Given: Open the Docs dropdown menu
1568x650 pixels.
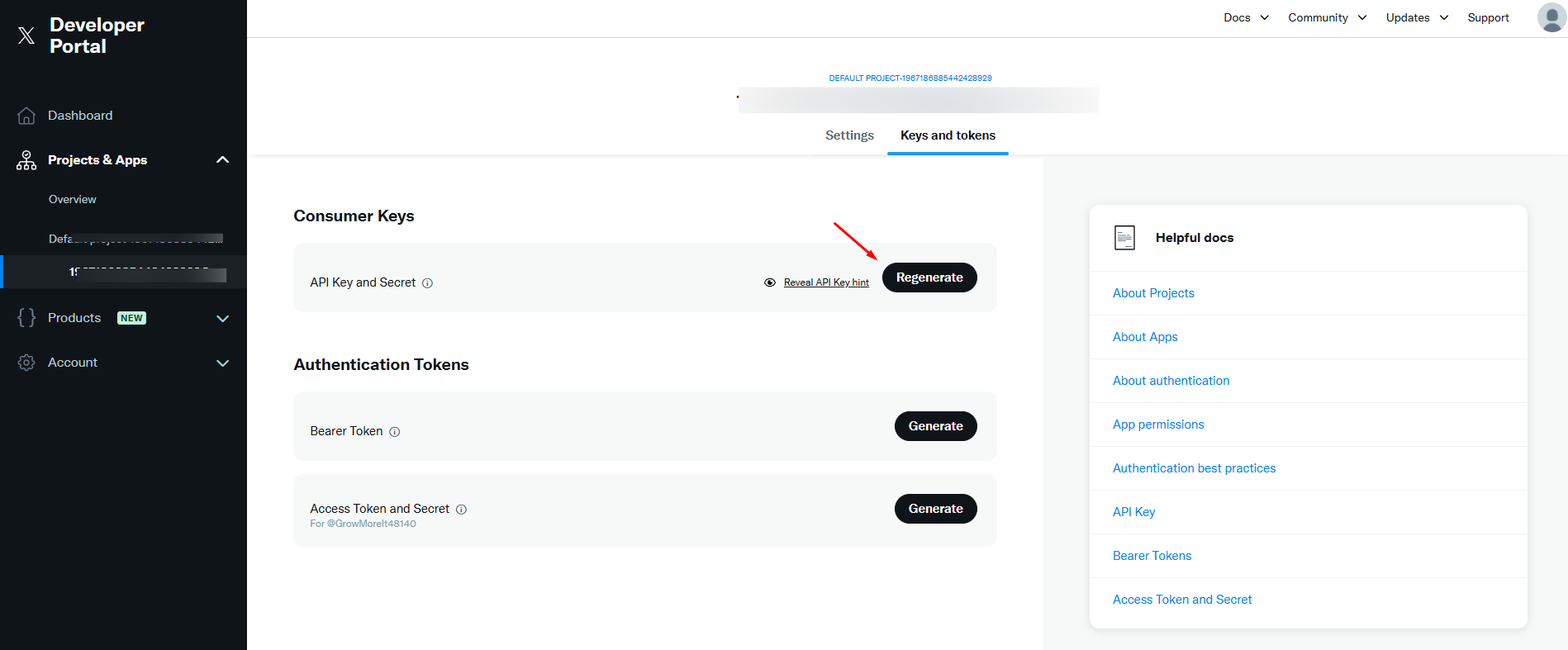Looking at the screenshot, I should coord(1246,17).
